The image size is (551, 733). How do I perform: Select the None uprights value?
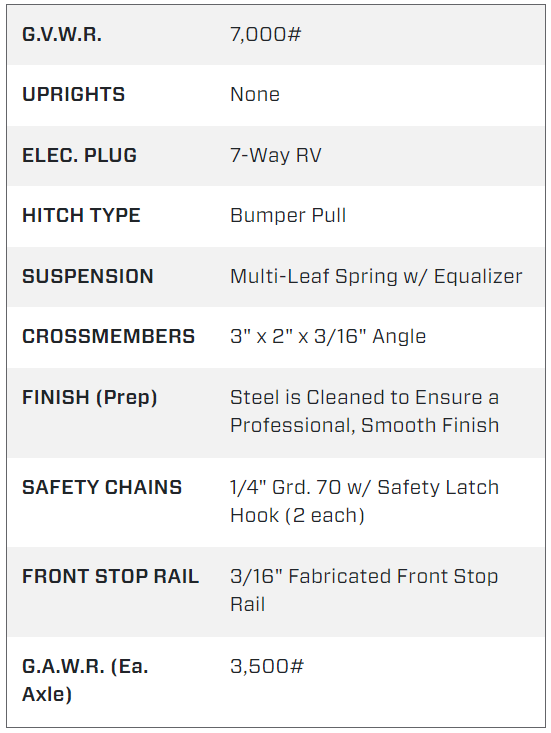click(x=255, y=94)
